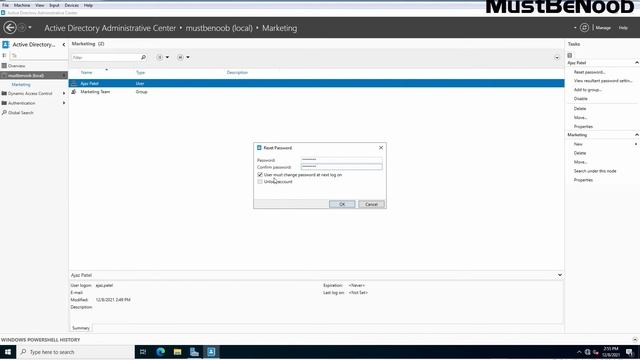This screenshot has height=360, width=640.
Task: Expand Dynamic Access Control arrow
Action: pos(64,93)
